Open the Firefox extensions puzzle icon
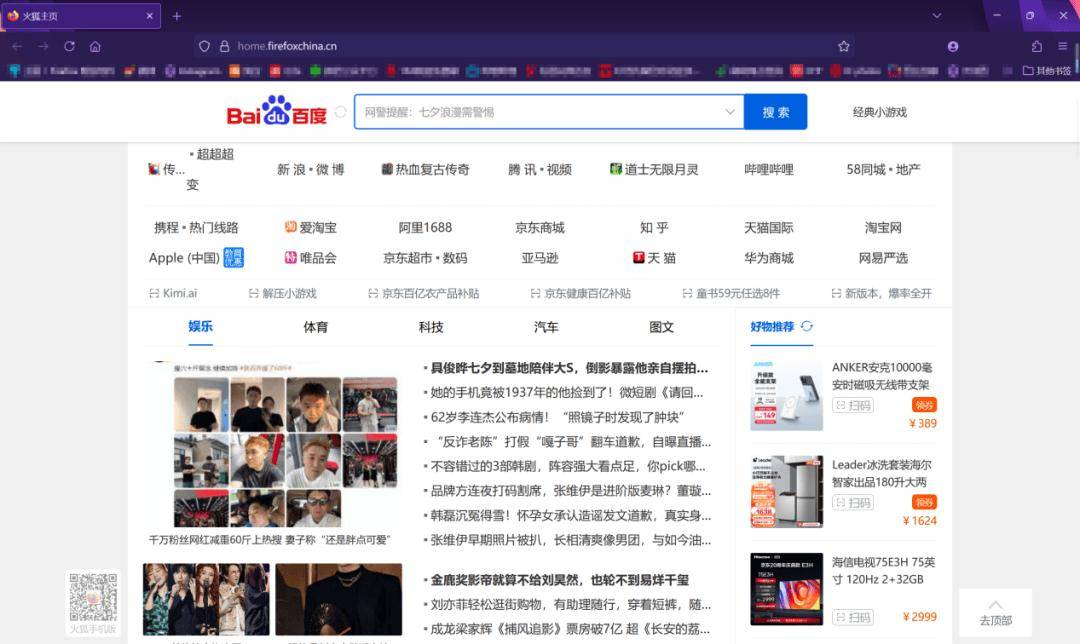1080x644 pixels. (1037, 46)
